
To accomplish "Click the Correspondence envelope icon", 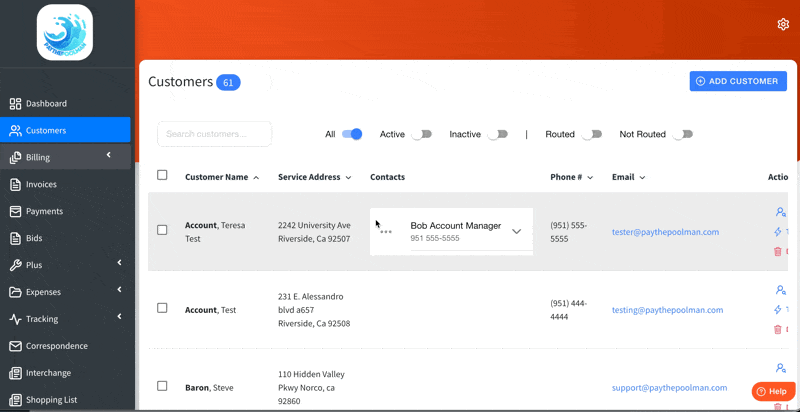I will 15,346.
